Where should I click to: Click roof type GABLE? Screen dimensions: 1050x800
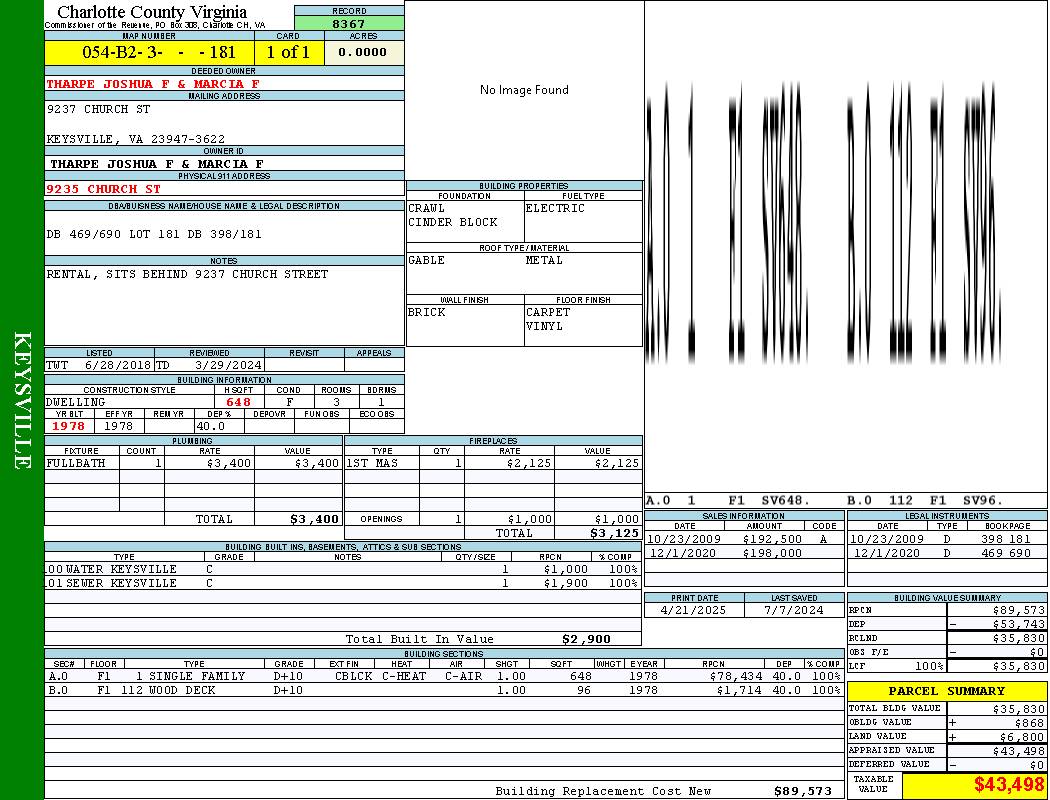[x=427, y=260]
